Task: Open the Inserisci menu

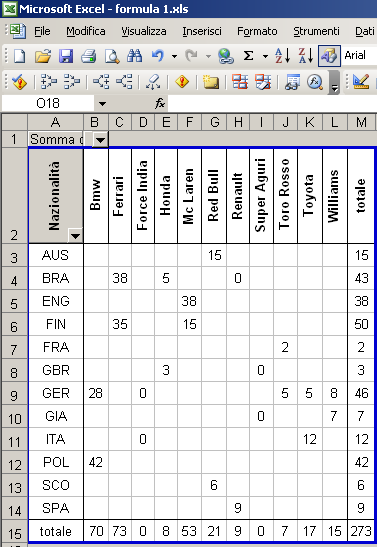Action: (x=202, y=31)
